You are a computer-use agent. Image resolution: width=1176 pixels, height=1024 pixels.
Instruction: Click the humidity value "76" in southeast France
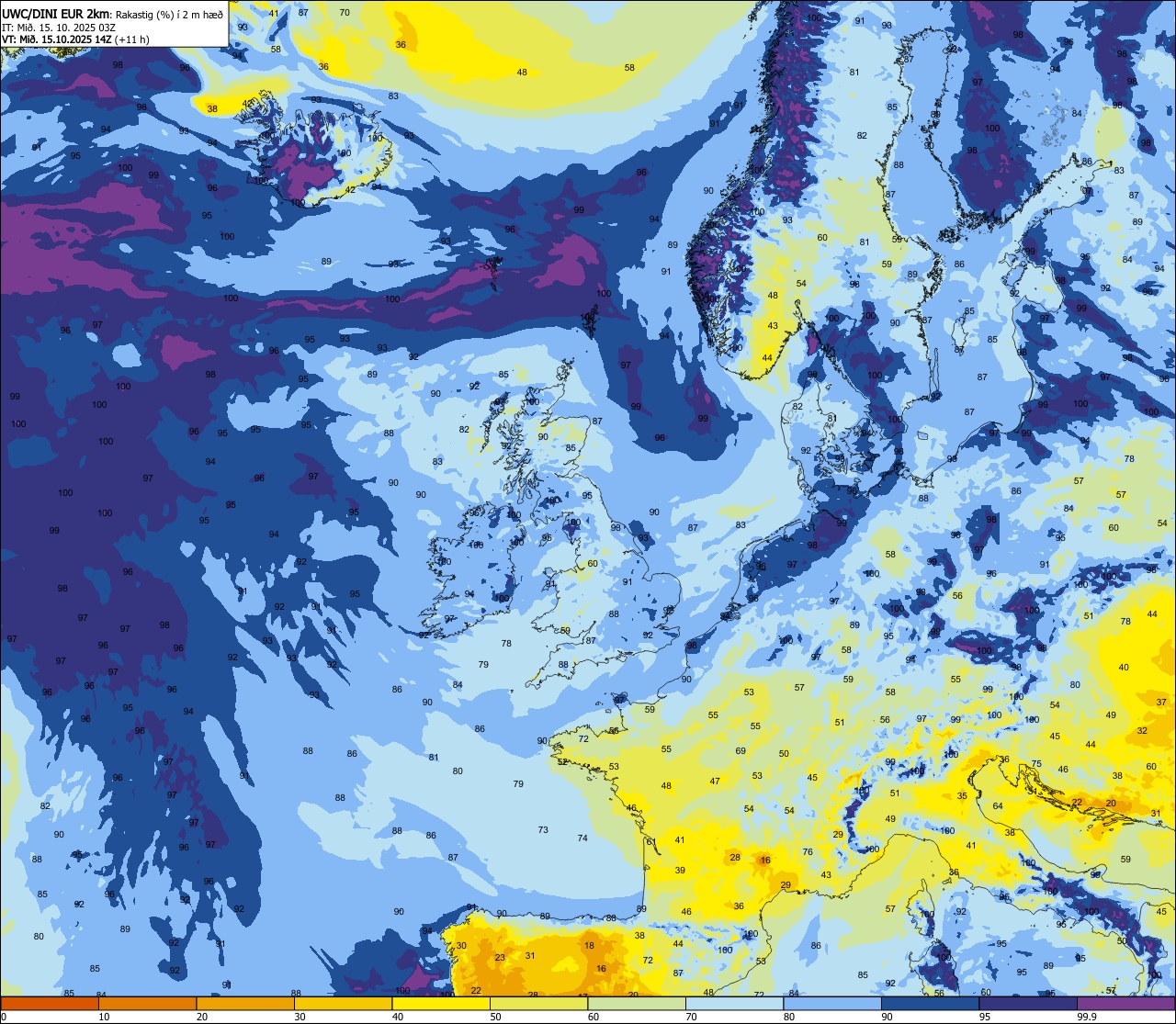point(808,852)
